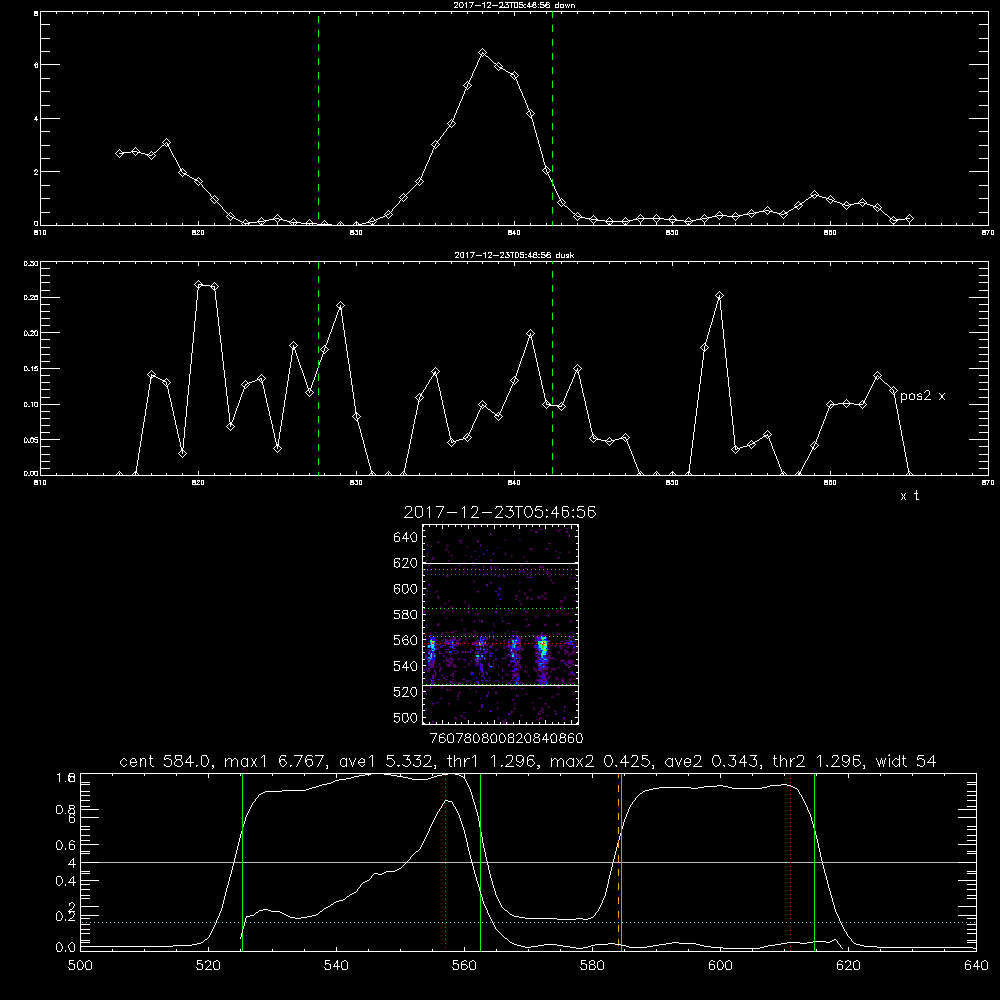Click the tall dusk peak diamond near 853
Screen dimensions: 1000x1000
click(x=719, y=296)
